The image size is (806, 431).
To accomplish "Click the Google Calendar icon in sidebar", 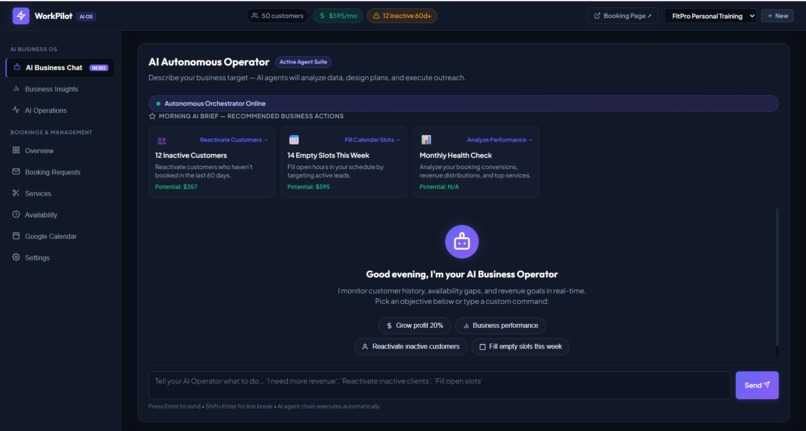I will (16, 236).
